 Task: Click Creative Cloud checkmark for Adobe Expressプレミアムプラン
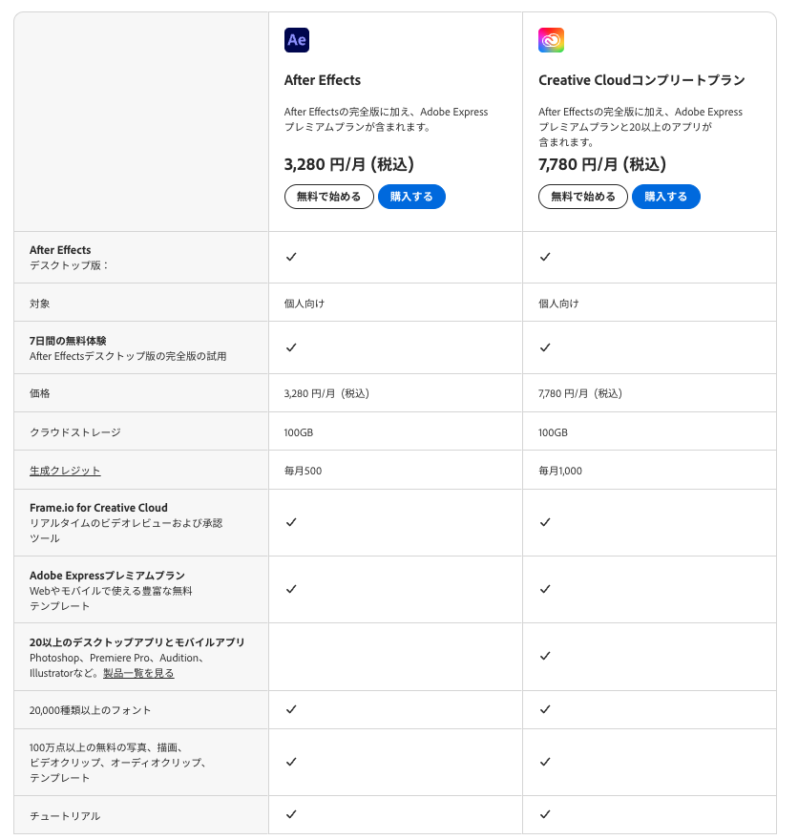click(545, 590)
